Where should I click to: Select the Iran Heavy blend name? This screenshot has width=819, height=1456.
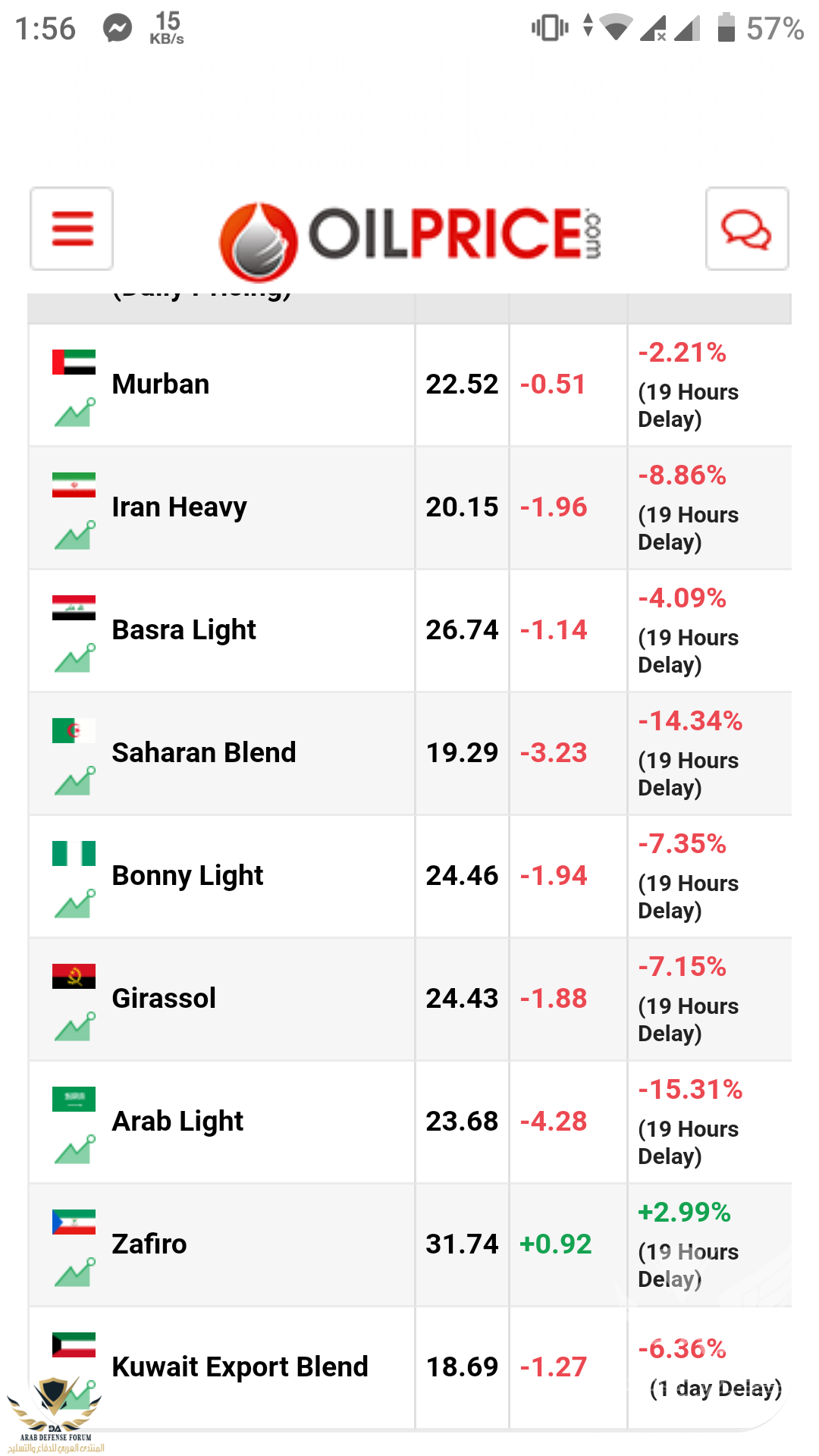point(179,507)
